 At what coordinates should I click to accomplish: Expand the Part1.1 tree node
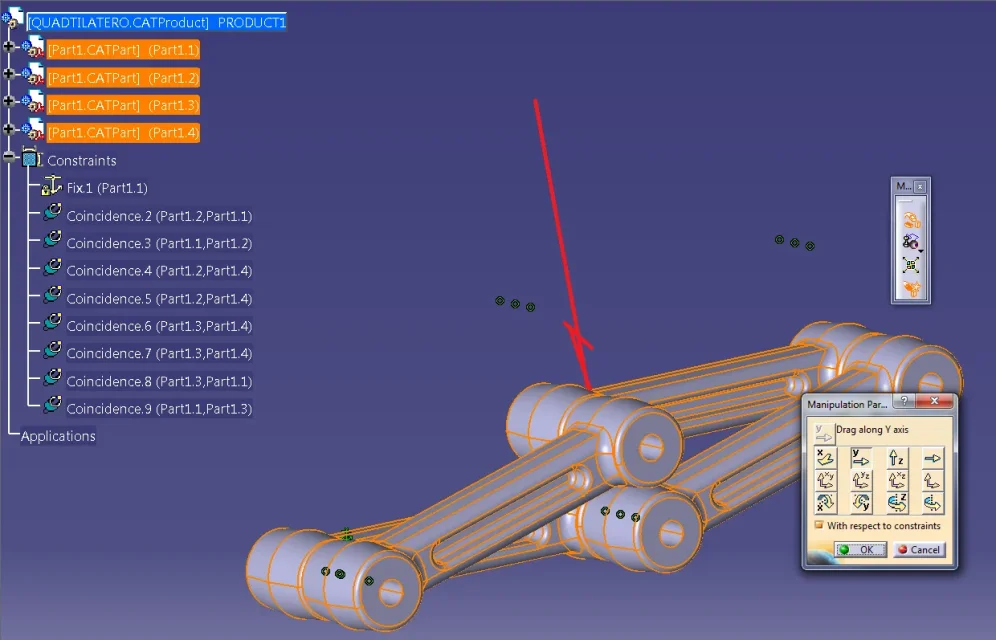[x=8, y=46]
